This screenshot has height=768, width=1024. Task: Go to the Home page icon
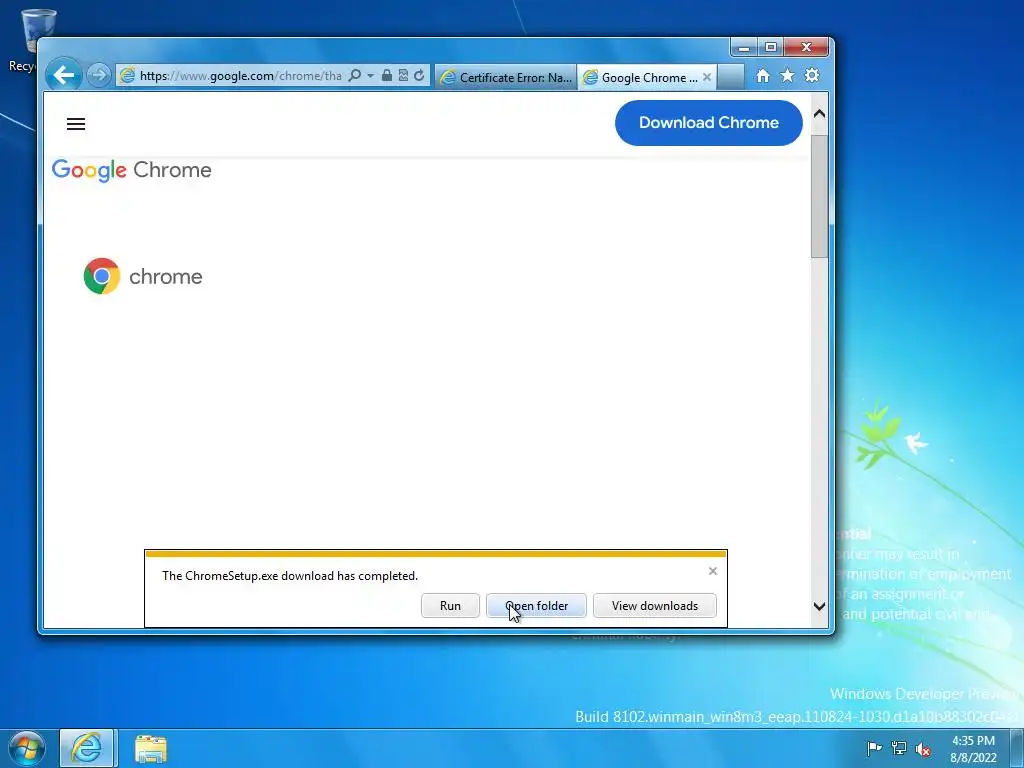coord(763,76)
